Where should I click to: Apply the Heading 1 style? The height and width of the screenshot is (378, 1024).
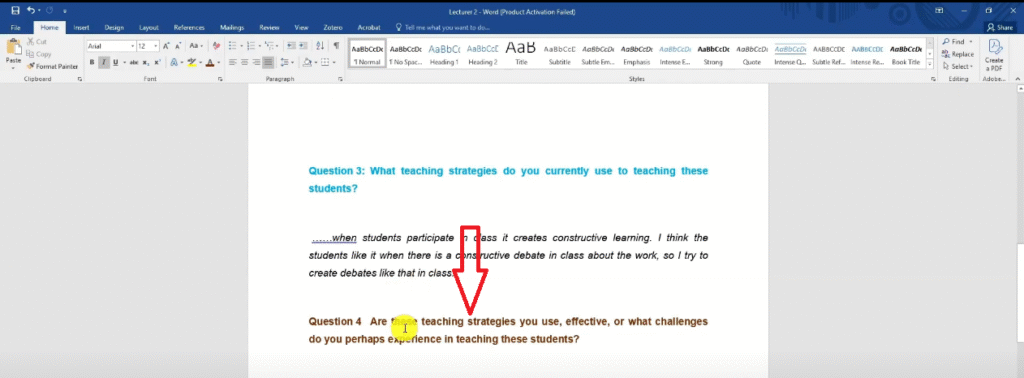tap(444, 54)
